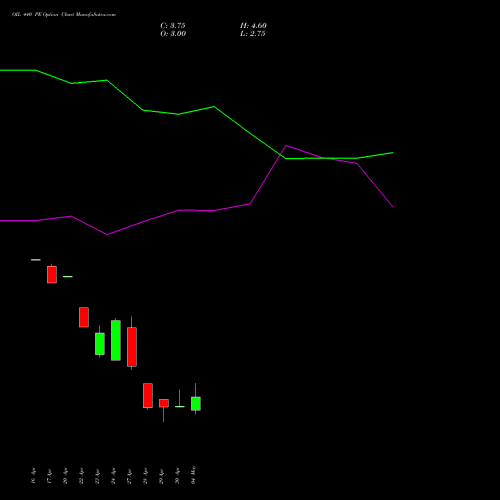
Task: Click the low value L: 2.75
Action: (253, 34)
